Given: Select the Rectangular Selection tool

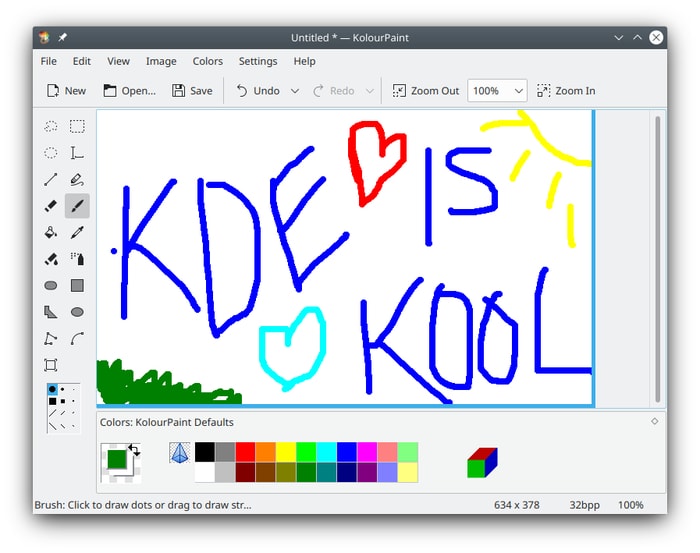Looking at the screenshot, I should (77, 127).
